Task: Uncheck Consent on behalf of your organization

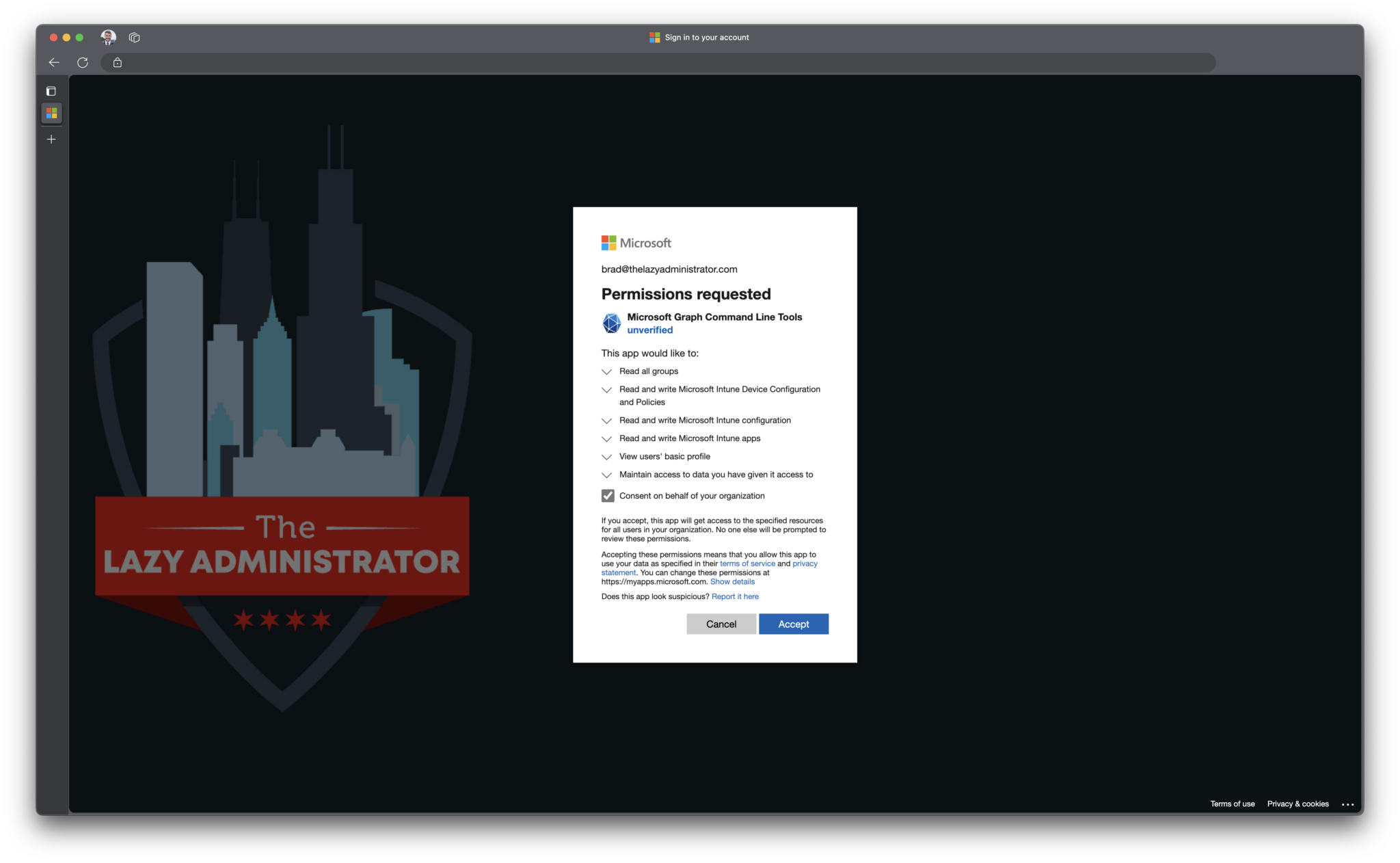Action: pyautogui.click(x=608, y=496)
